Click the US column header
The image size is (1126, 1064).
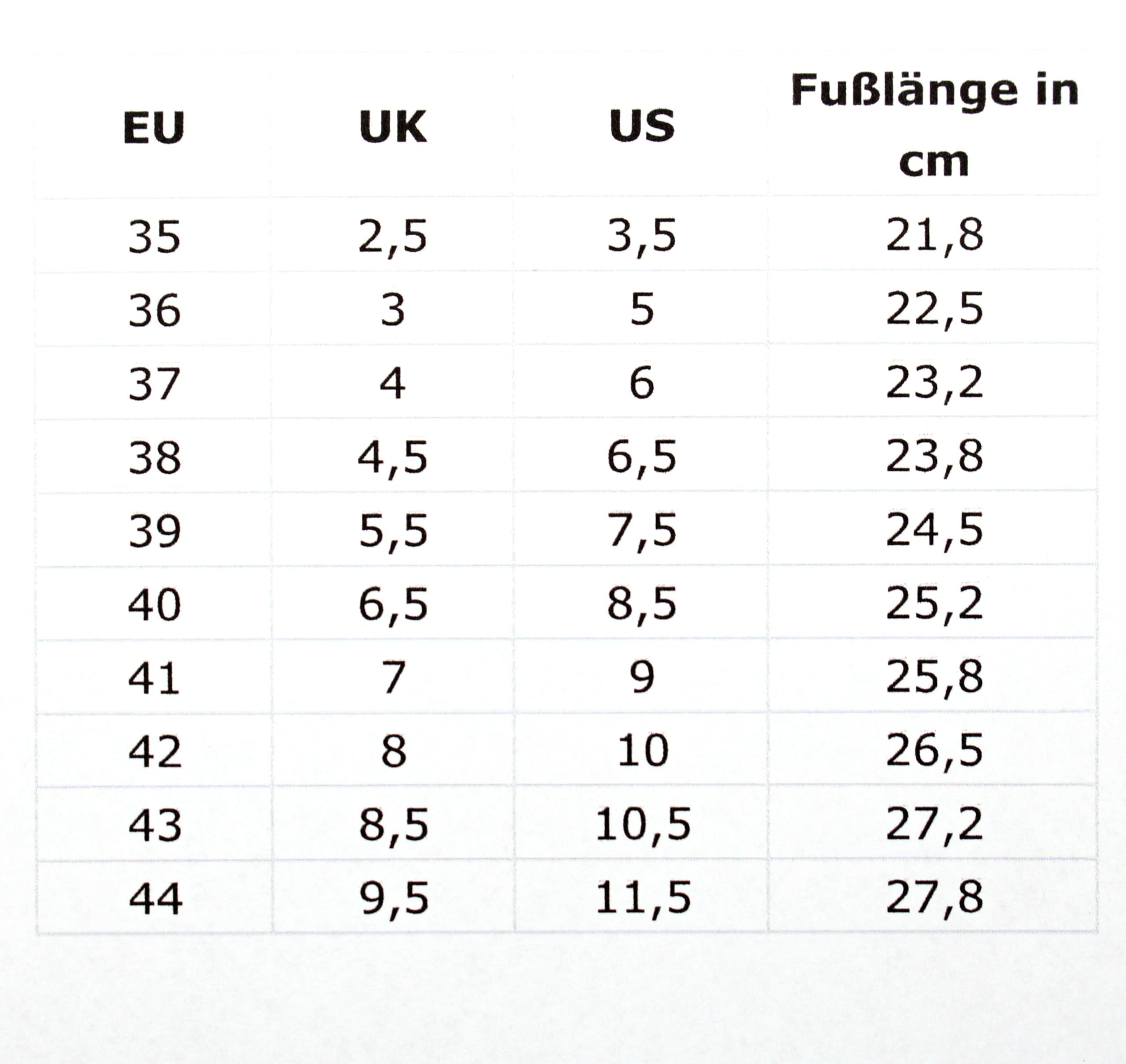(642, 126)
